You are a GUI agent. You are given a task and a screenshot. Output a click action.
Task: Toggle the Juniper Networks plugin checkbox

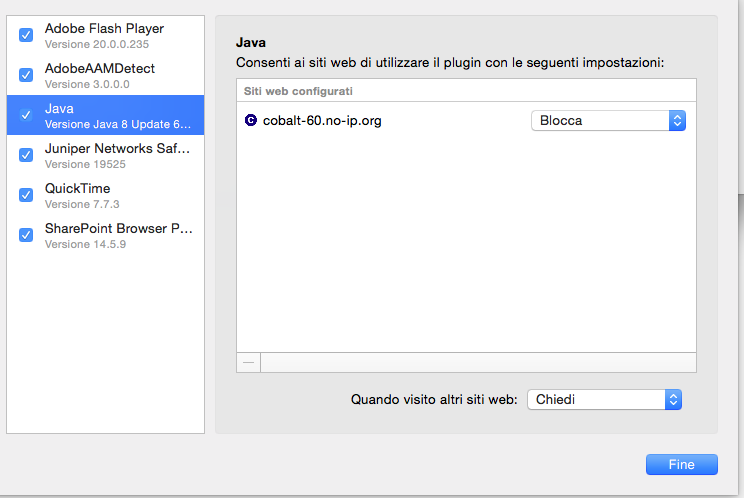click(26, 155)
